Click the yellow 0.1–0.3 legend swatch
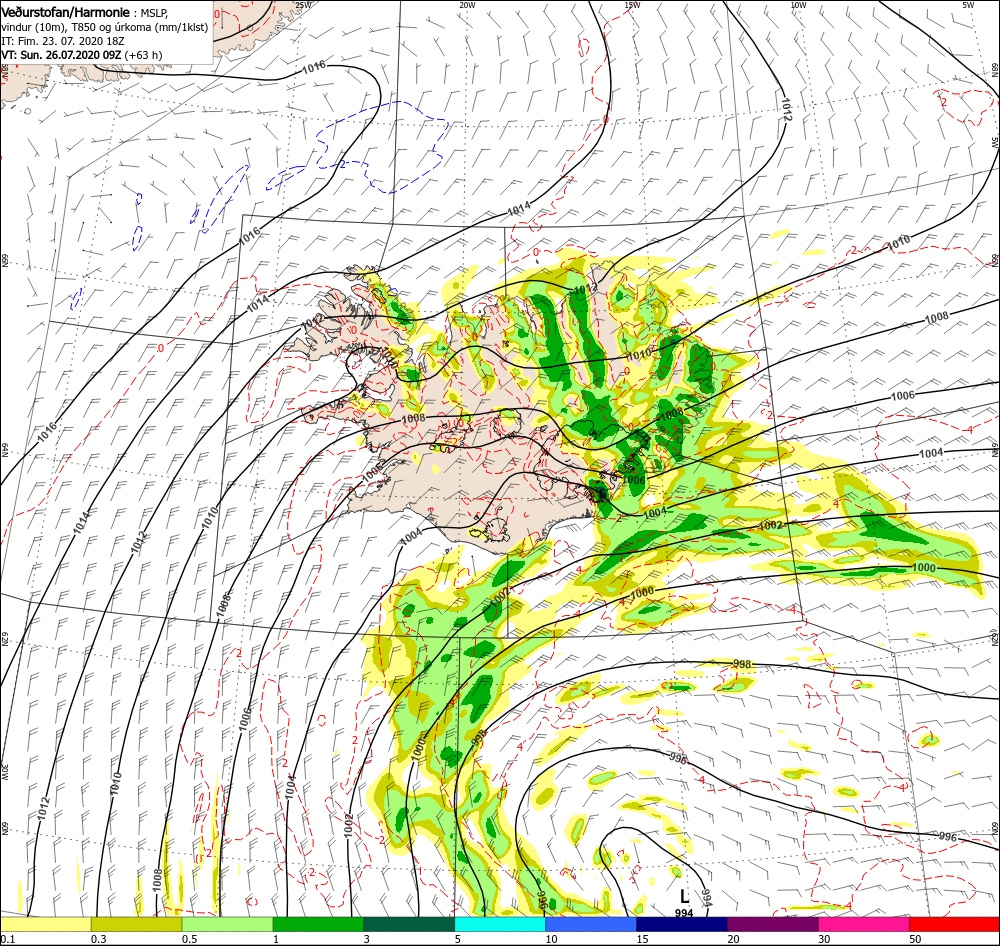 pos(46,924)
